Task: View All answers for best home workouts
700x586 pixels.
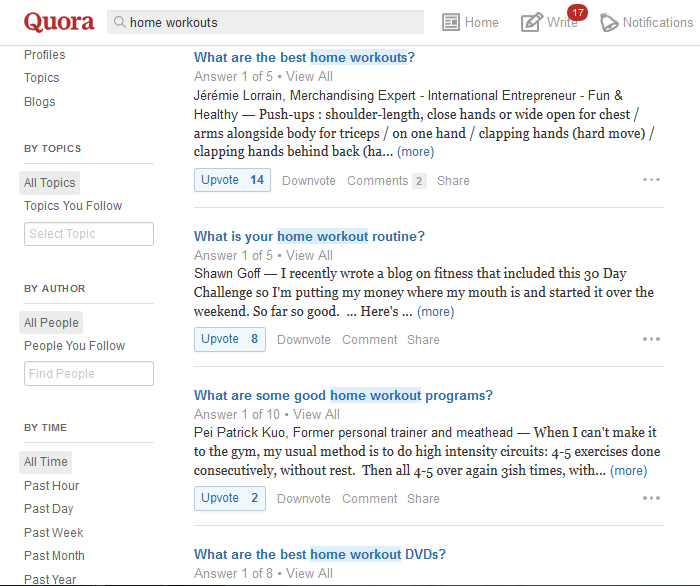Action: pos(309,77)
